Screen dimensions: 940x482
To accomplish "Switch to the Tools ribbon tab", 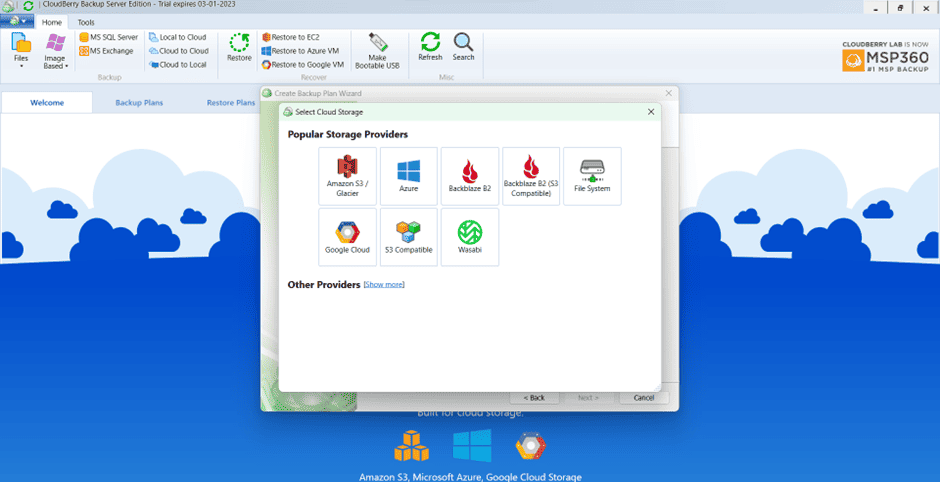I will point(86,22).
